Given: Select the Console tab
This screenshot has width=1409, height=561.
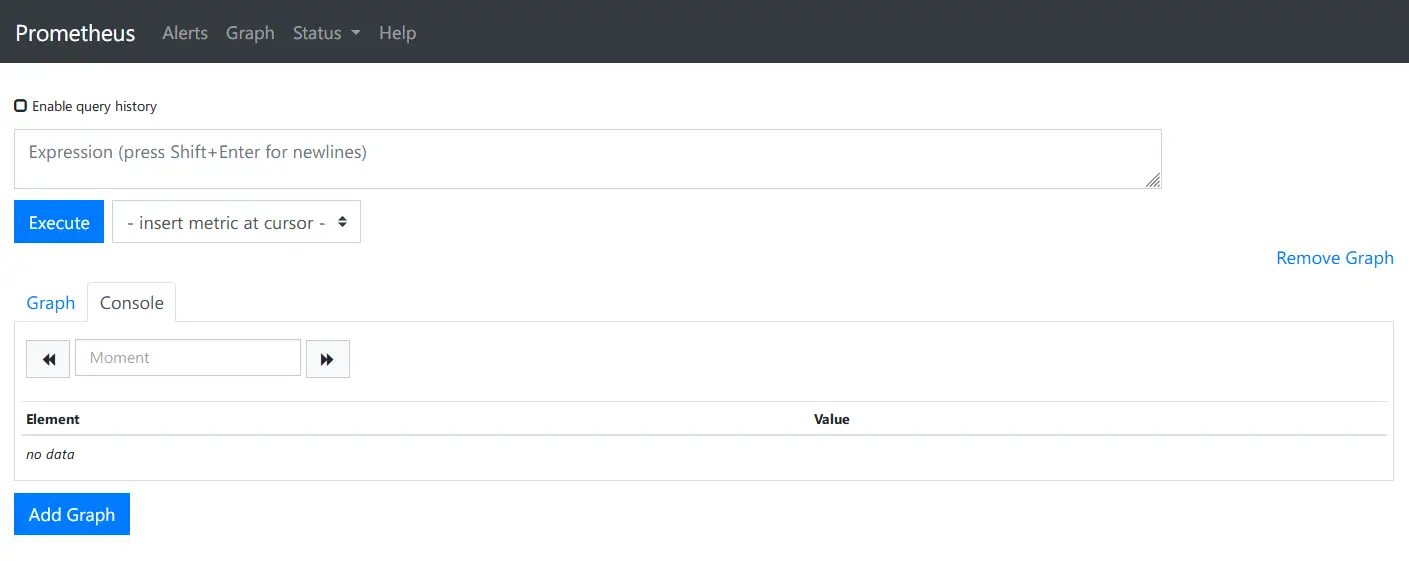Looking at the screenshot, I should [x=132, y=303].
